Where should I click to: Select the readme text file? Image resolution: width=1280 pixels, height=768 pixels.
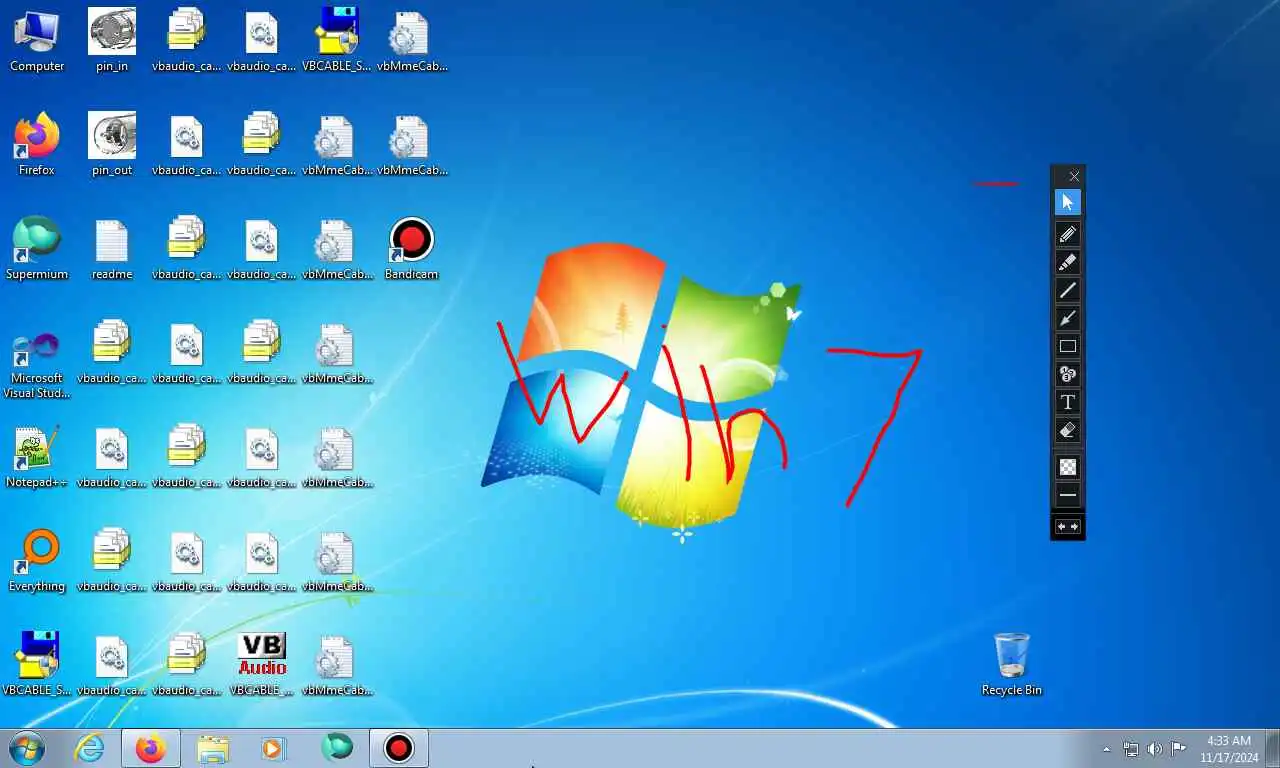click(111, 249)
